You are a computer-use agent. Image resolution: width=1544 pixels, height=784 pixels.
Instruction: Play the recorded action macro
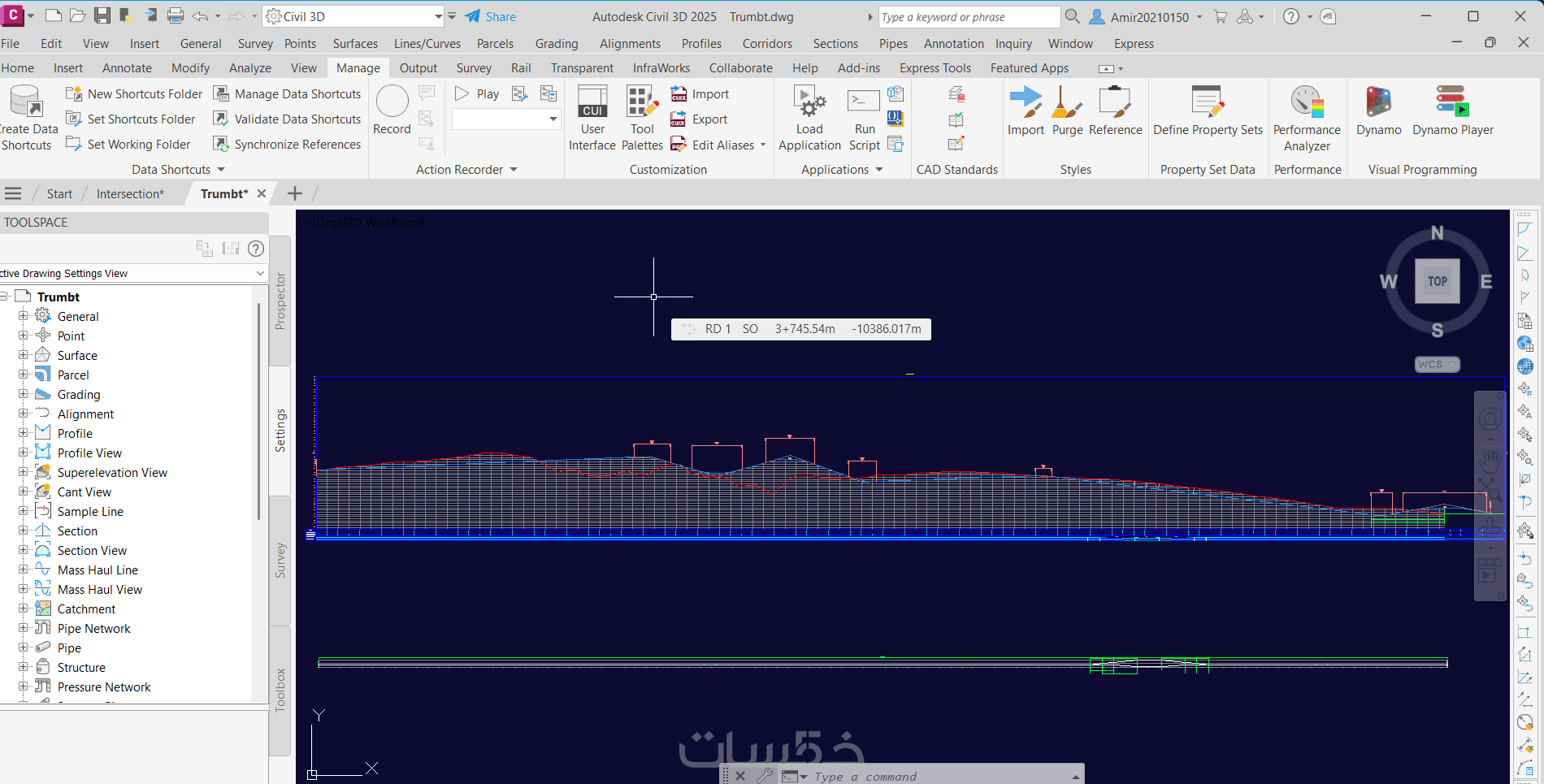tap(477, 94)
